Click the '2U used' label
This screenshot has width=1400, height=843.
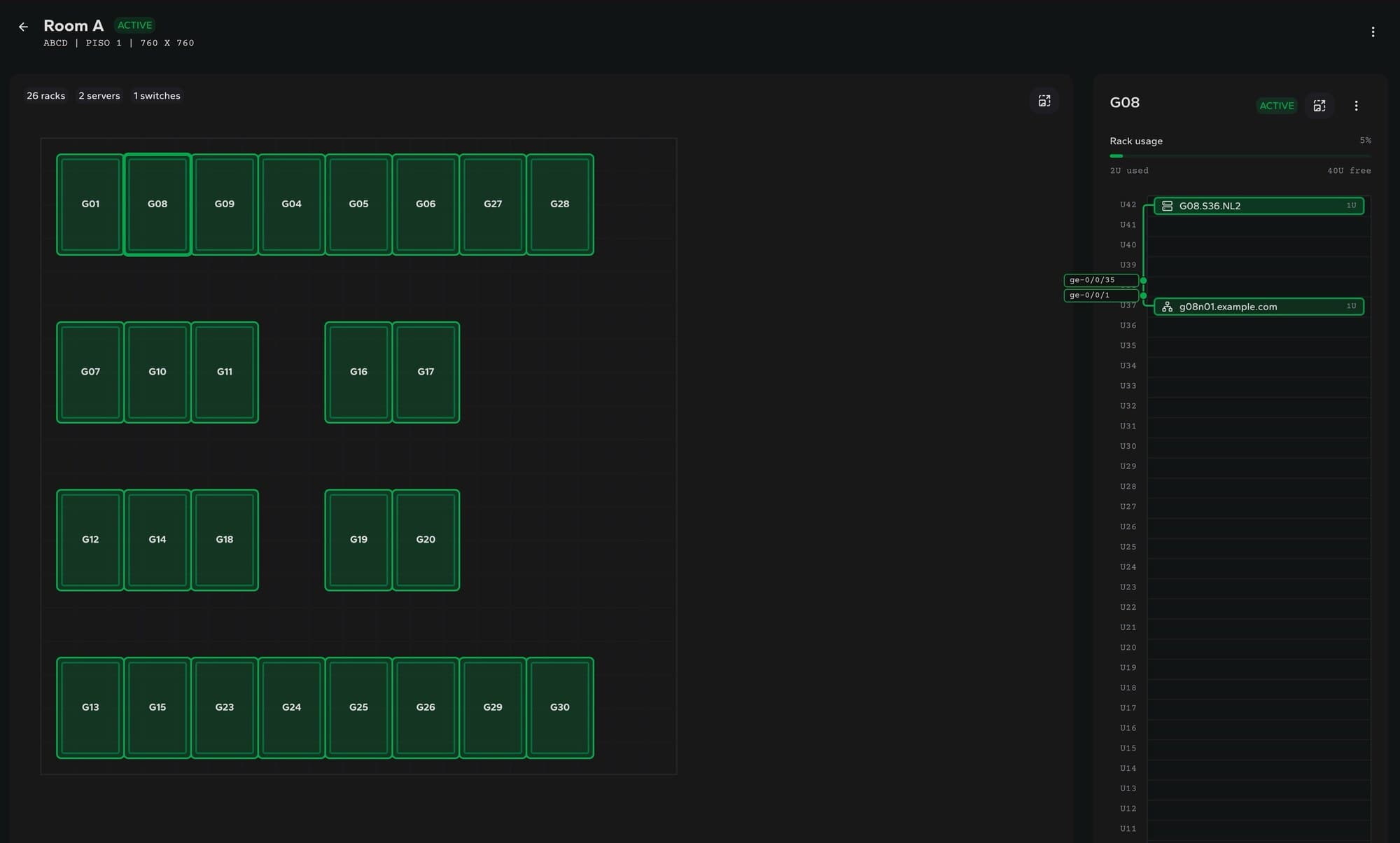tap(1129, 171)
